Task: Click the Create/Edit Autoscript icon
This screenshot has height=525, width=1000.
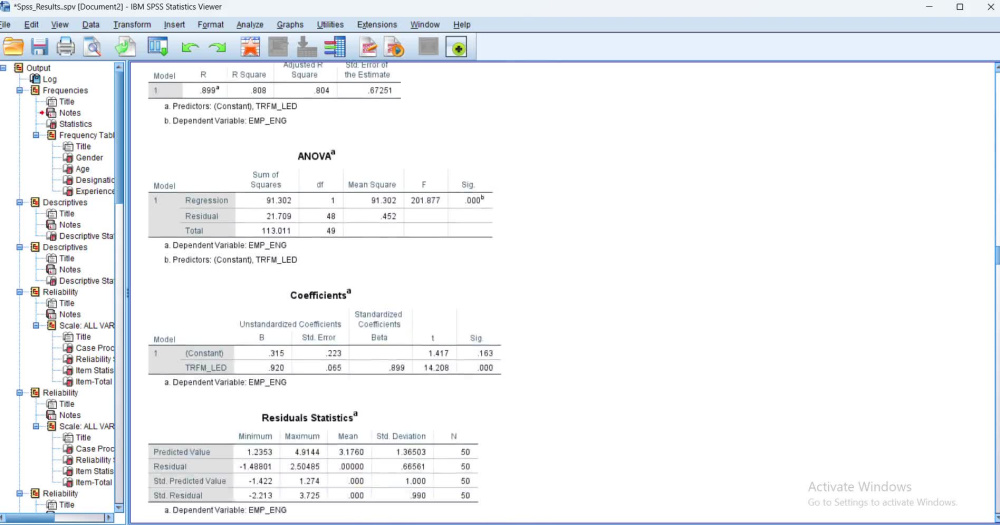Action: click(x=369, y=47)
